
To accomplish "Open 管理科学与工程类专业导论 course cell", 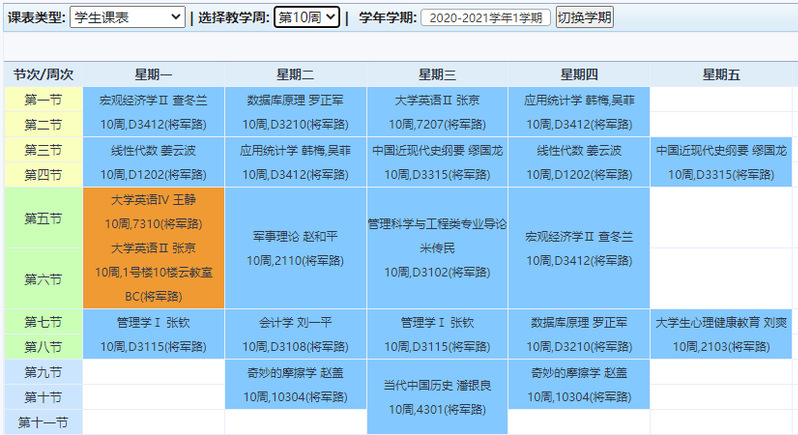I will point(437,247).
